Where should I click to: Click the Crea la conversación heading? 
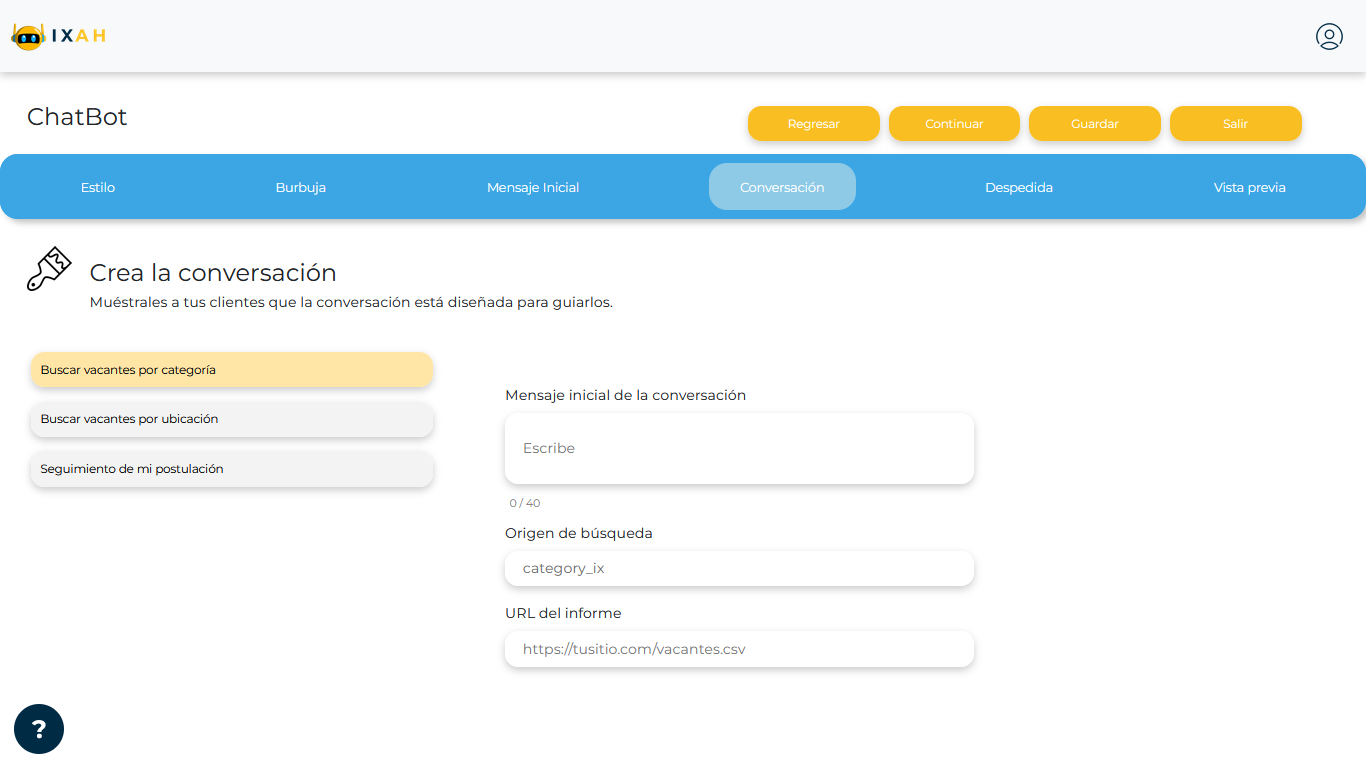(x=213, y=273)
